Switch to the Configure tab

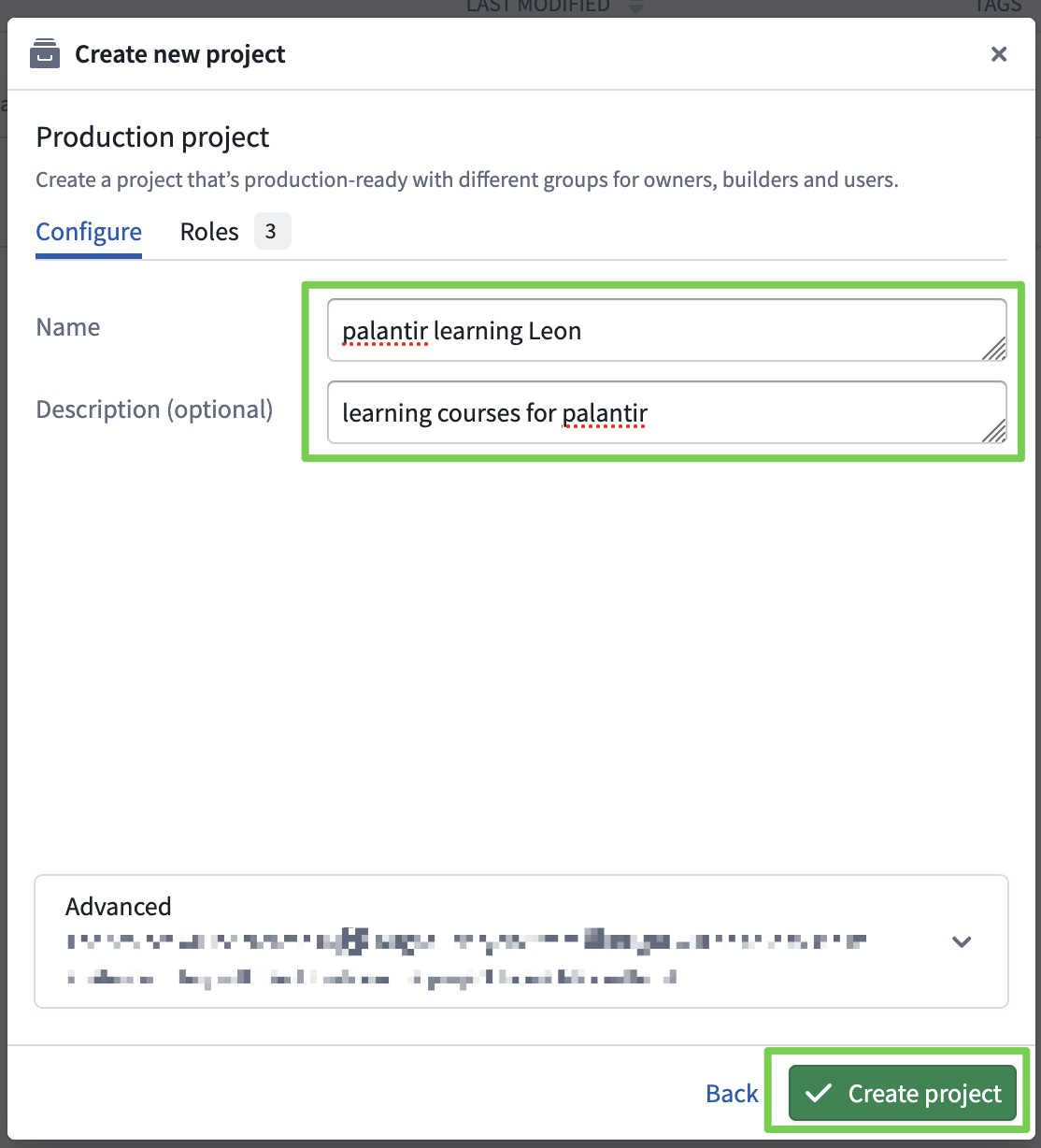click(x=89, y=232)
